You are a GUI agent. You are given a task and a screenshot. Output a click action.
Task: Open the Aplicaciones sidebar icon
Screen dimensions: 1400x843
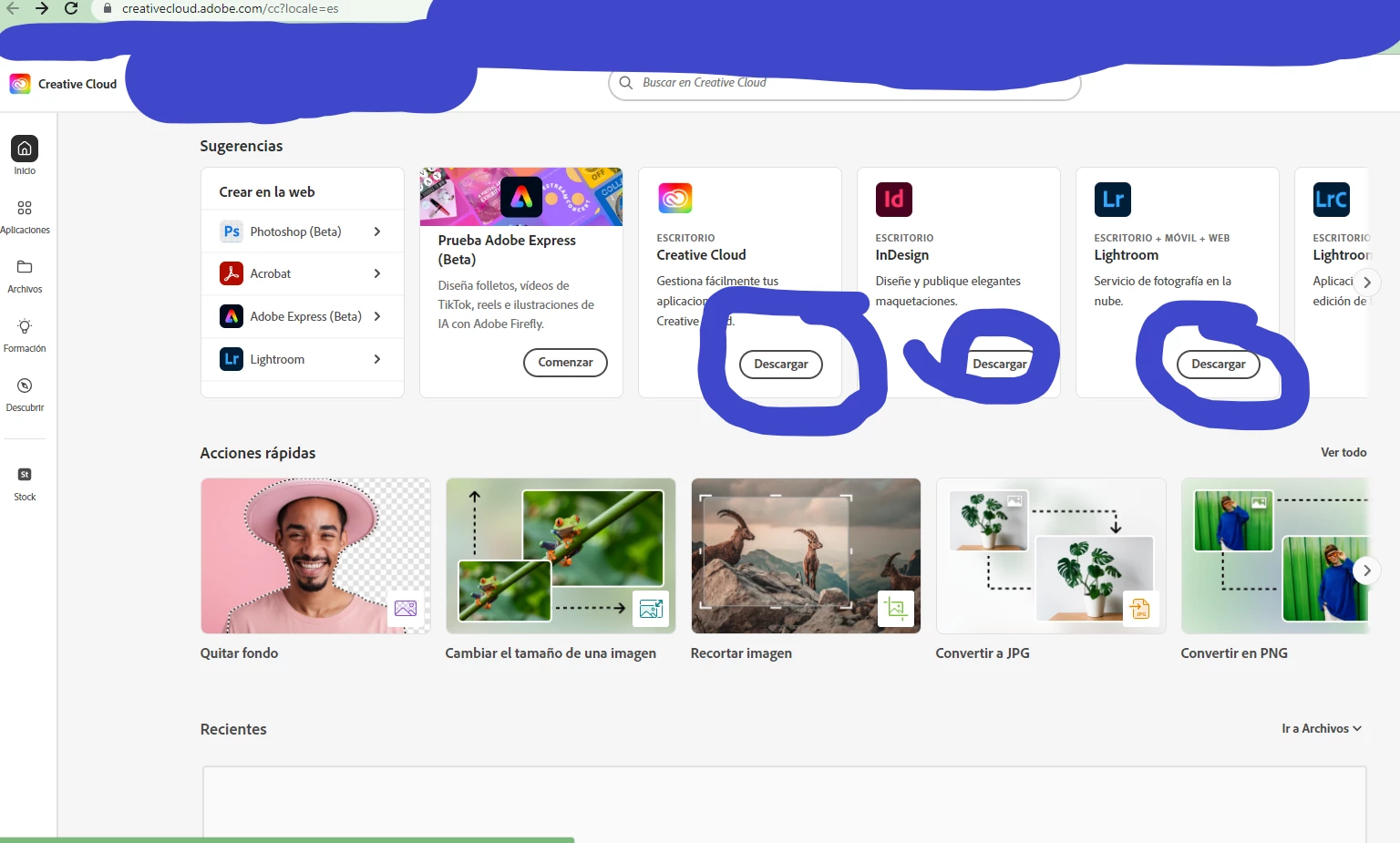[25, 208]
